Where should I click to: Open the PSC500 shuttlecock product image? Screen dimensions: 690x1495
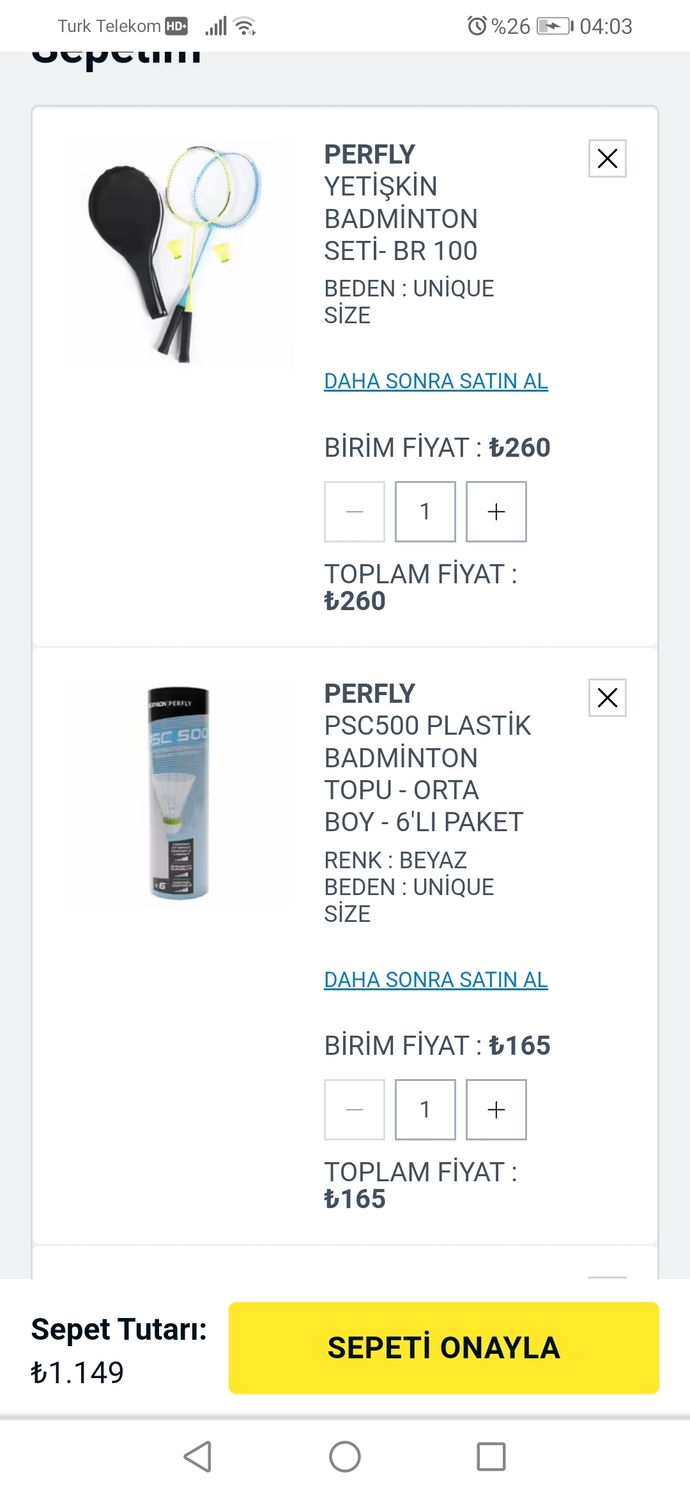180,792
